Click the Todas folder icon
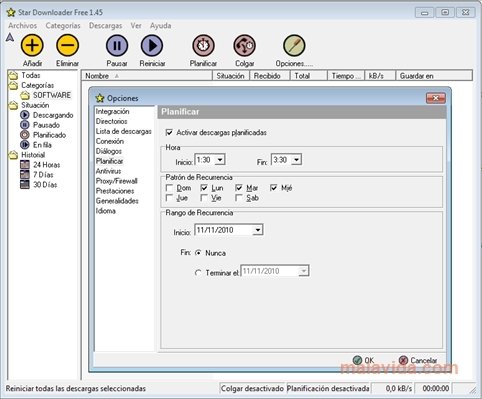 [x=13, y=75]
